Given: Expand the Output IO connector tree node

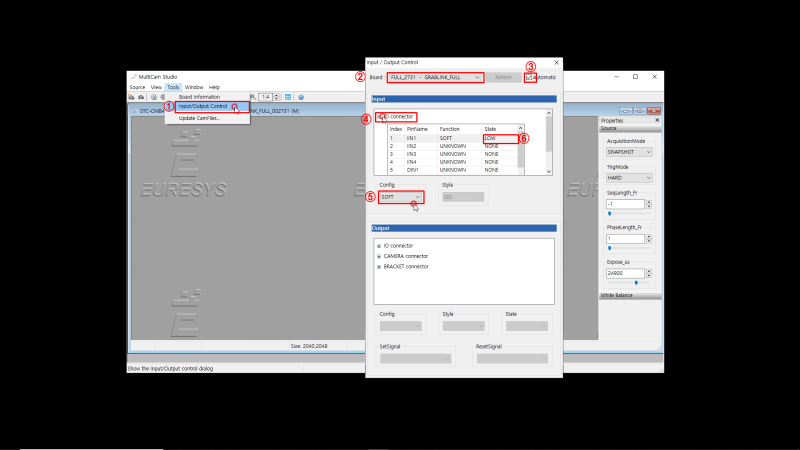Looking at the screenshot, I should coord(379,246).
